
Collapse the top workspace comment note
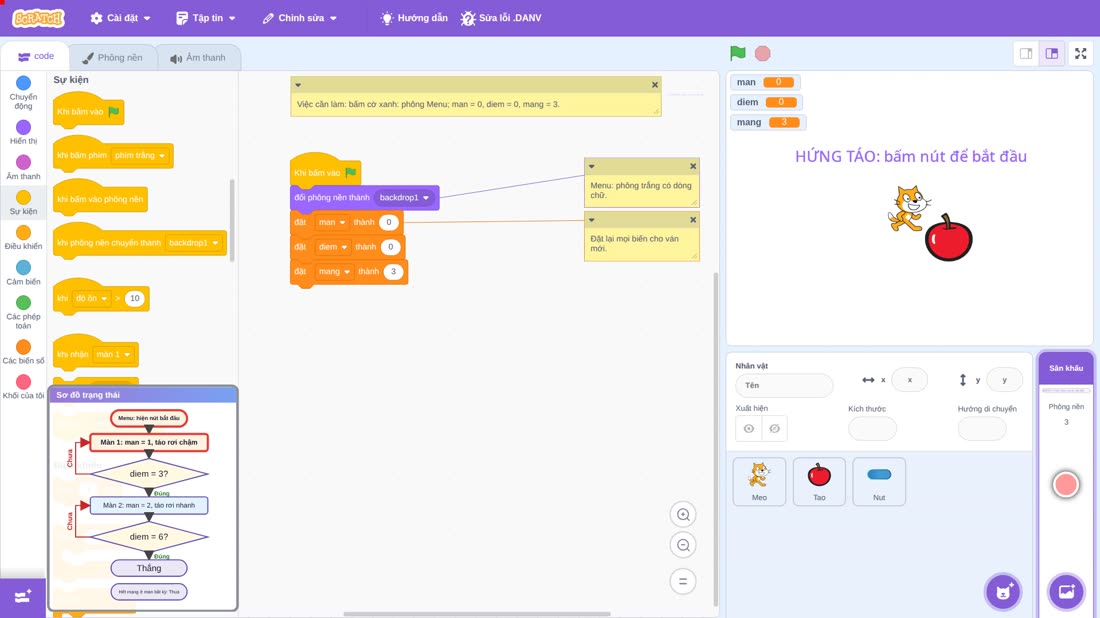[x=298, y=85]
